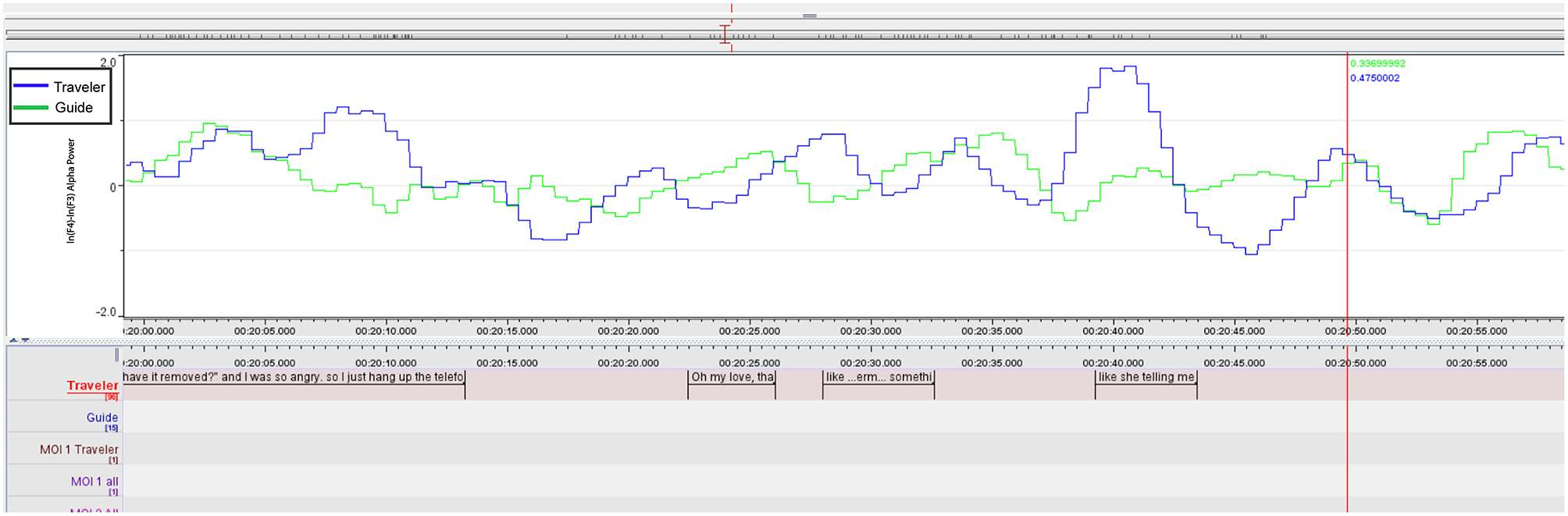Select annotation 'like she telling me'
The image size is (1568, 516).
coord(1146,378)
